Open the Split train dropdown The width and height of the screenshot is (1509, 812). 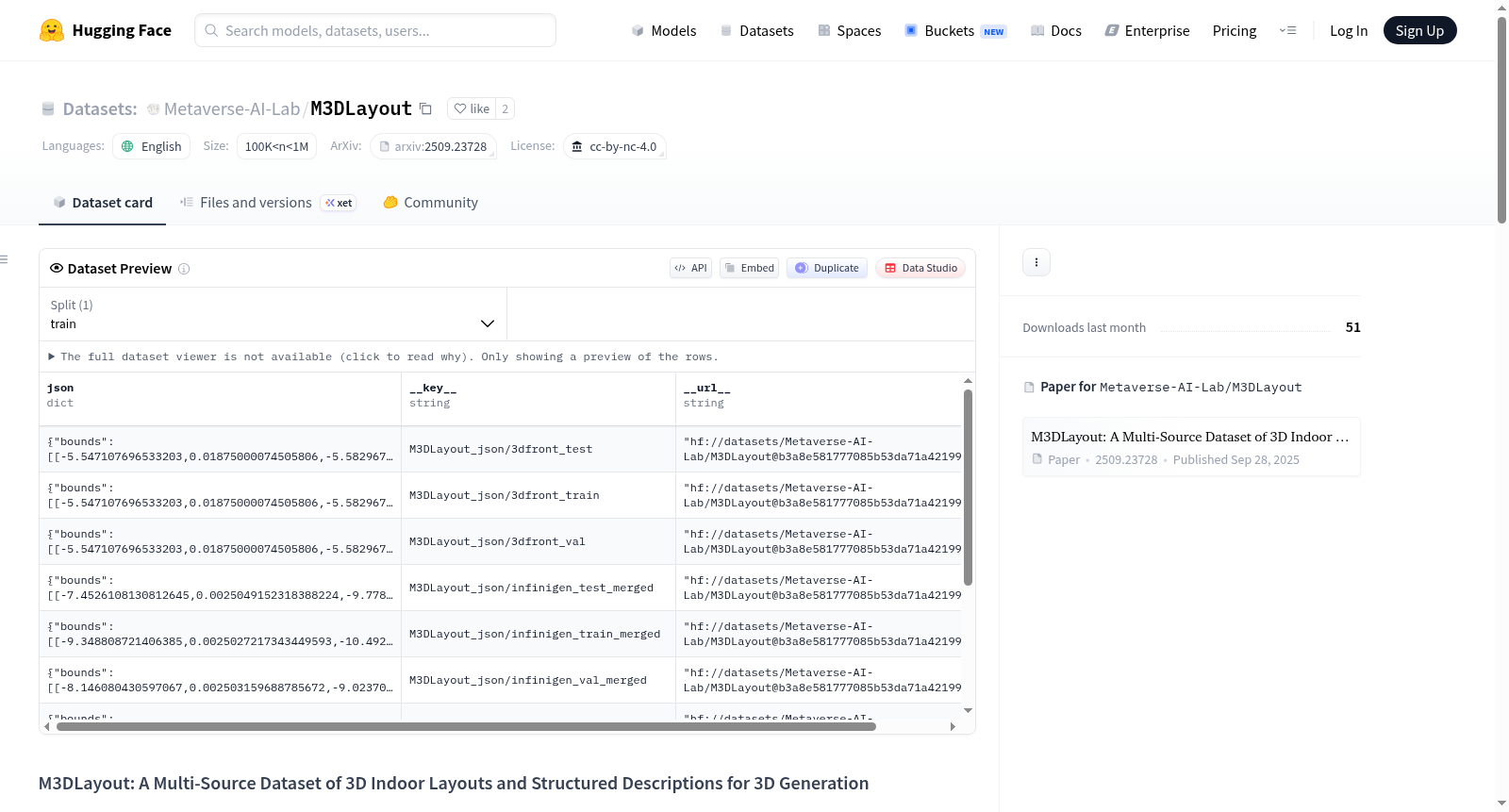pos(273,314)
